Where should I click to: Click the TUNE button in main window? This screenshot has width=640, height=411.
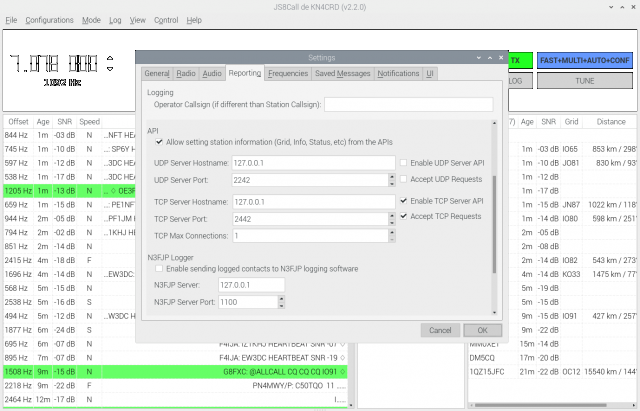click(x=584, y=81)
